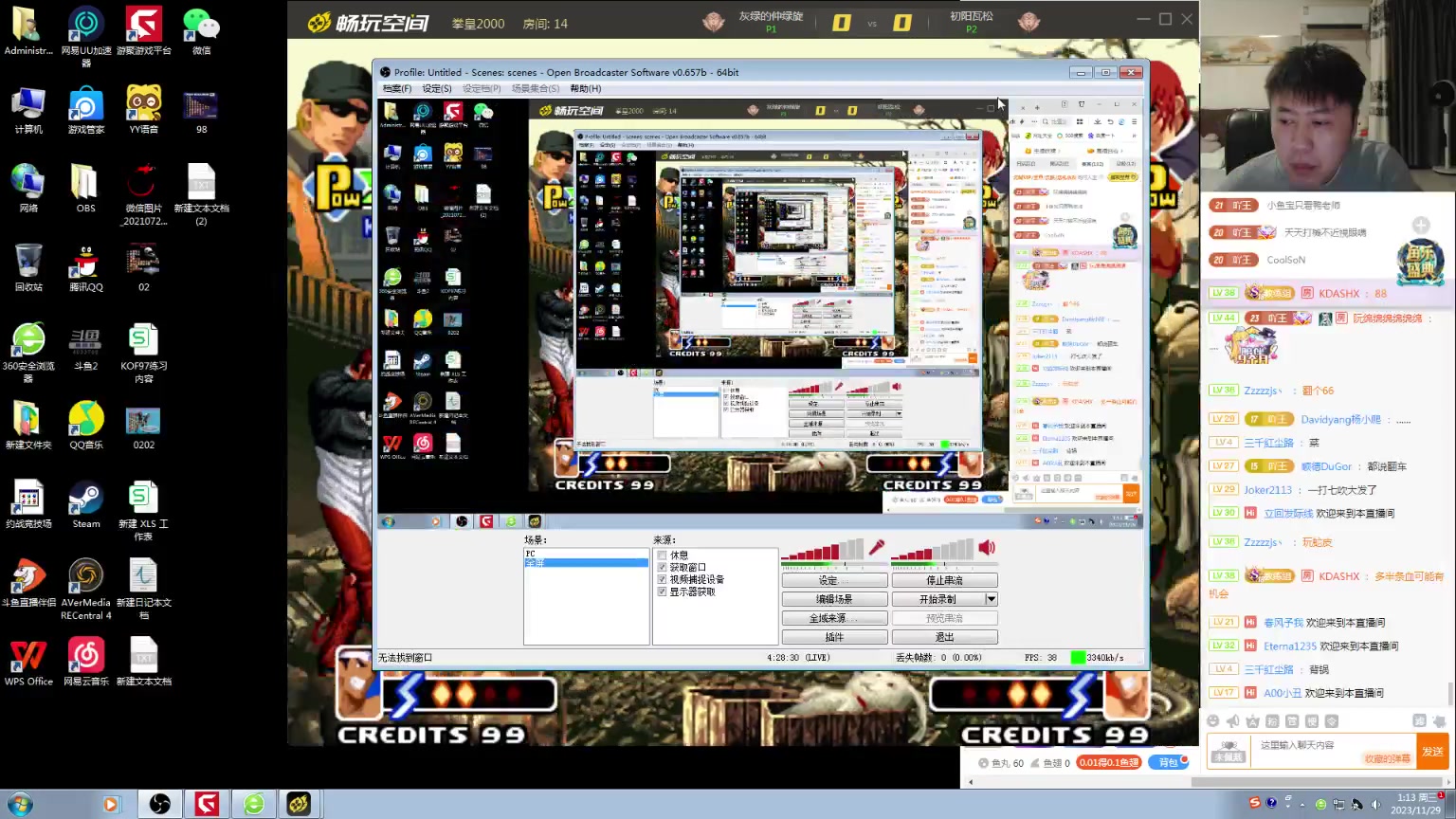
Task: Open the 斗鱼直播伴侣 desktop shortcut
Action: click(28, 583)
